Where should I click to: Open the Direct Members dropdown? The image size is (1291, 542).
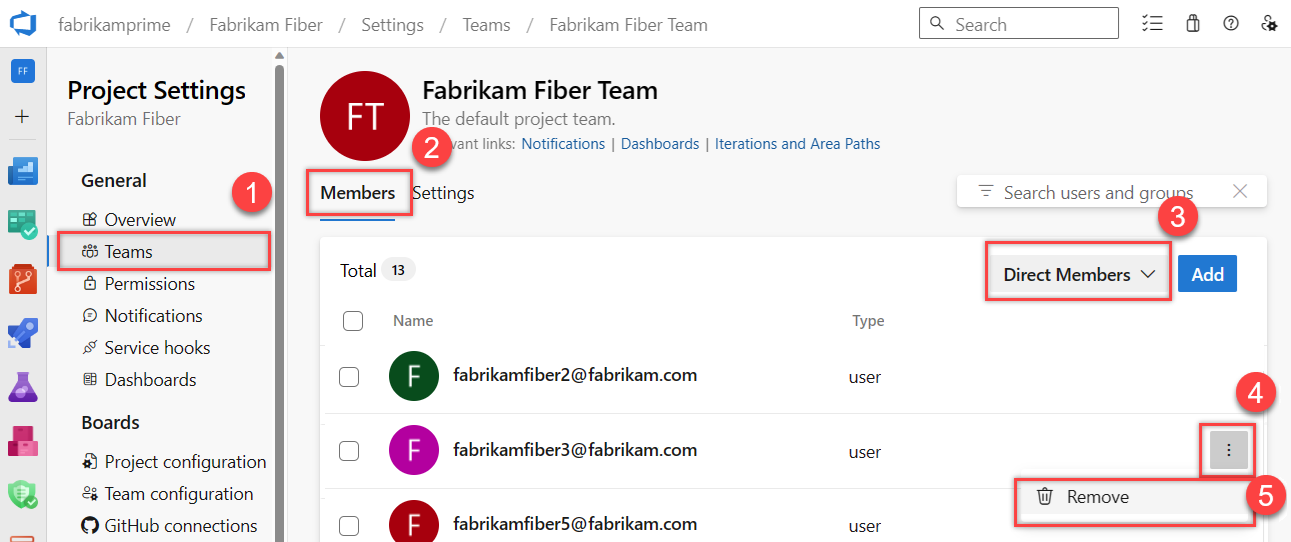point(1079,274)
